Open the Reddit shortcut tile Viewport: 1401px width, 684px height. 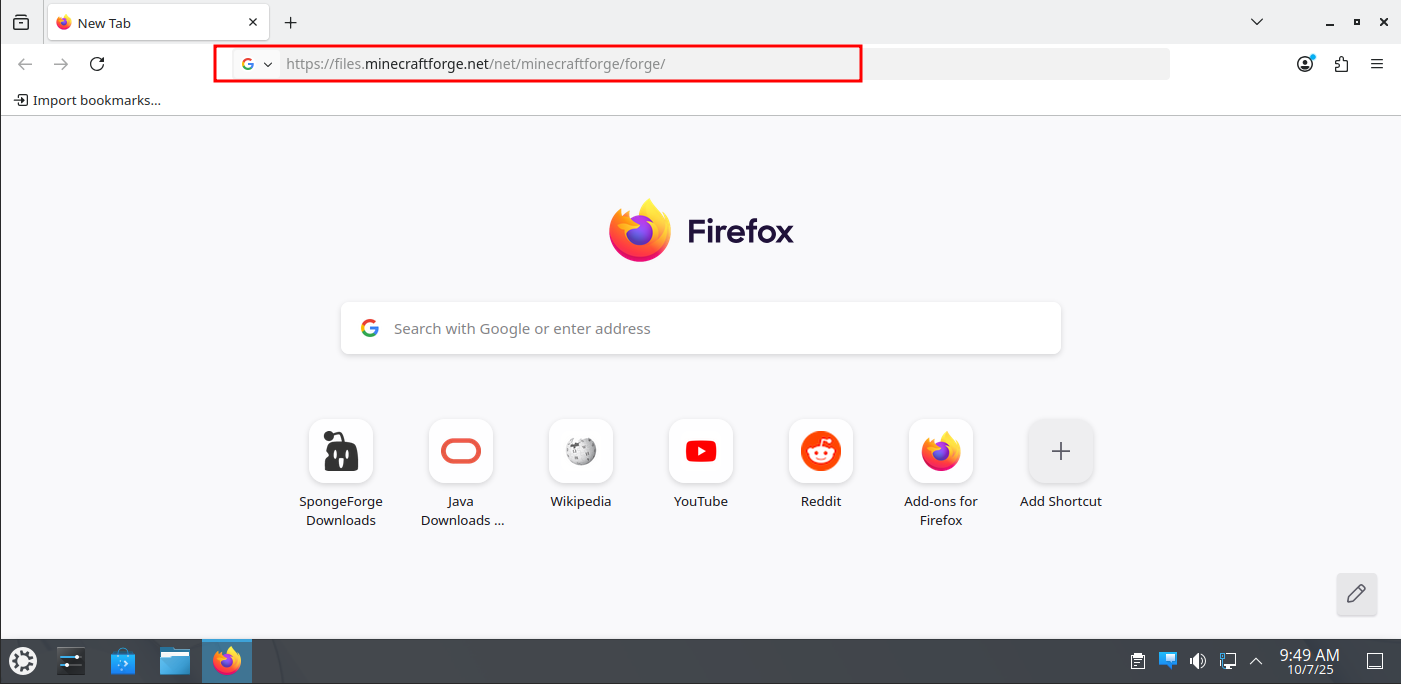(x=820, y=452)
